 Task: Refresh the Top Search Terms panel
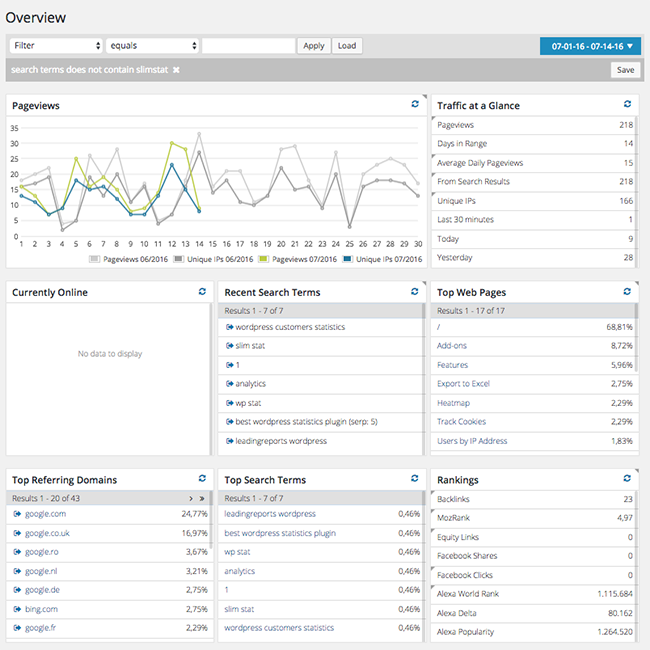(415, 479)
